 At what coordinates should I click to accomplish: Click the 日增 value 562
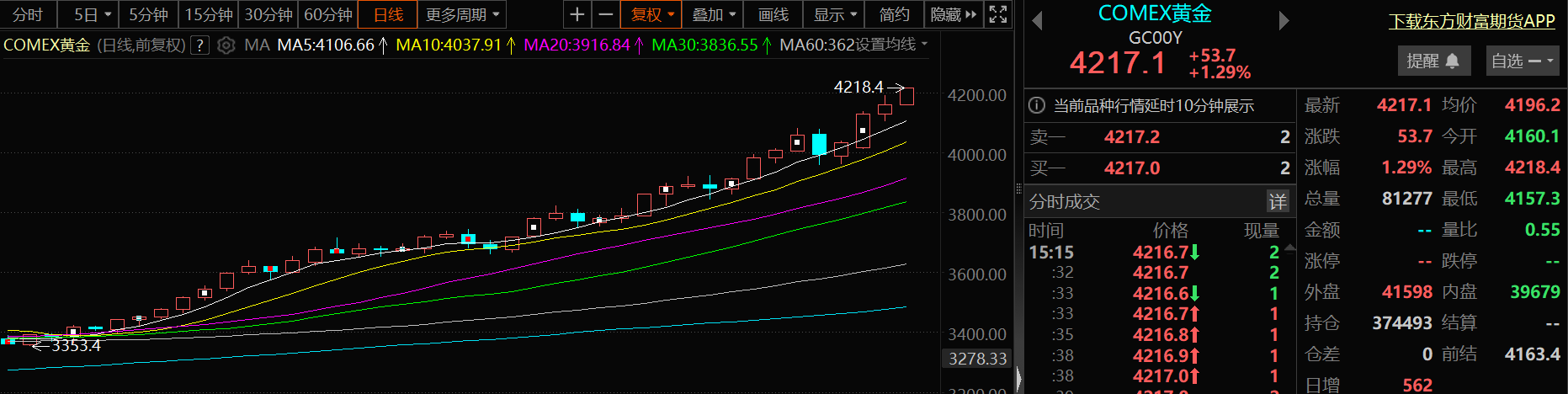1417,385
